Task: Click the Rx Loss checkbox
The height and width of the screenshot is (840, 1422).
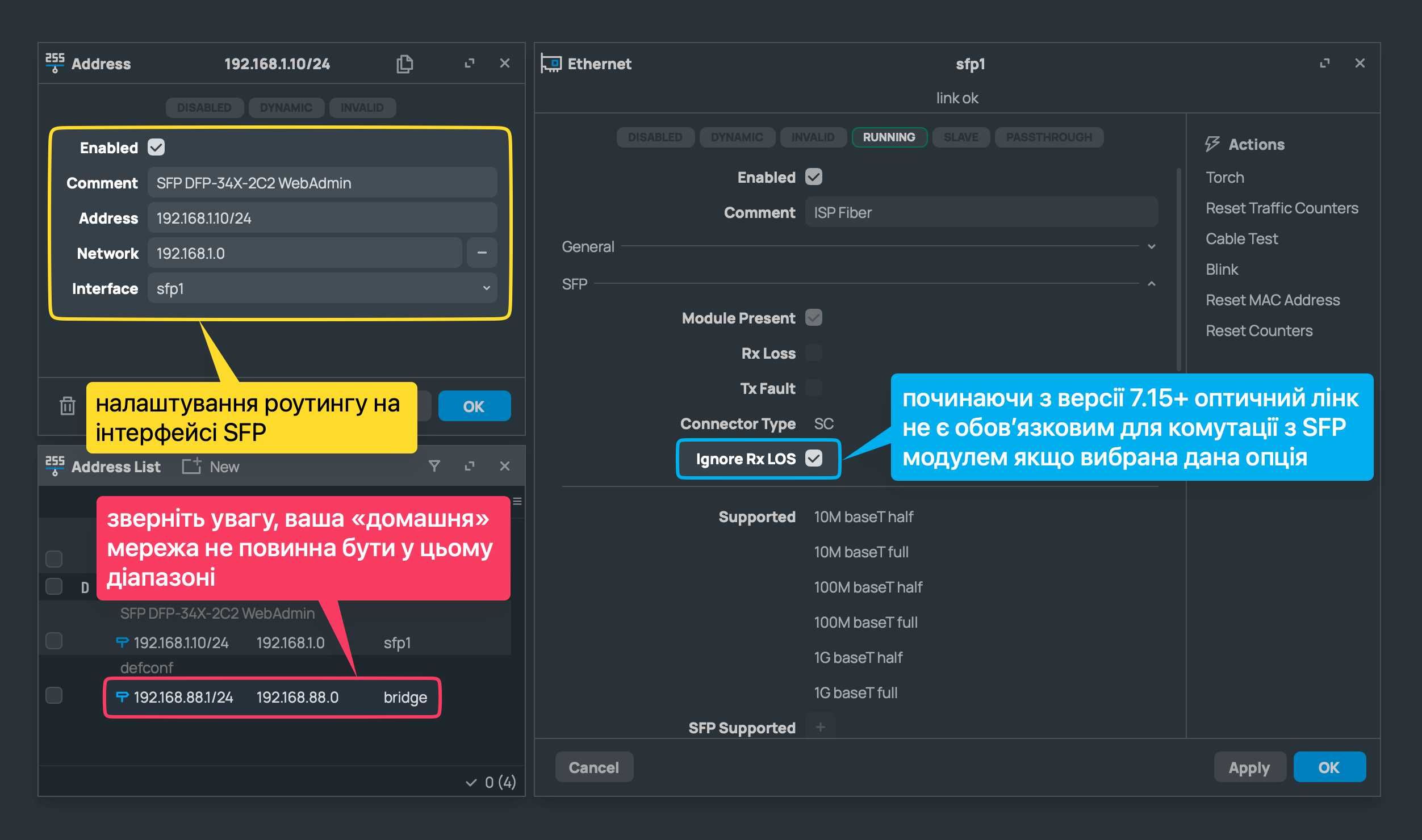Action: [814, 352]
